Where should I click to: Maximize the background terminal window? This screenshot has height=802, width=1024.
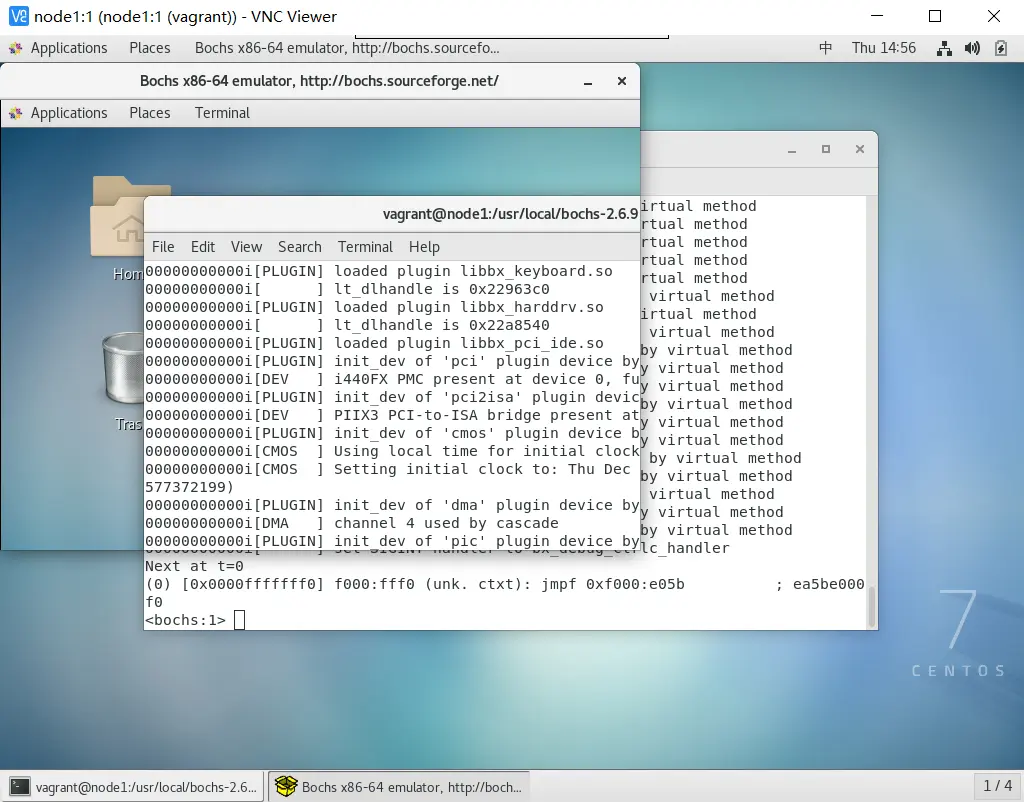(825, 149)
